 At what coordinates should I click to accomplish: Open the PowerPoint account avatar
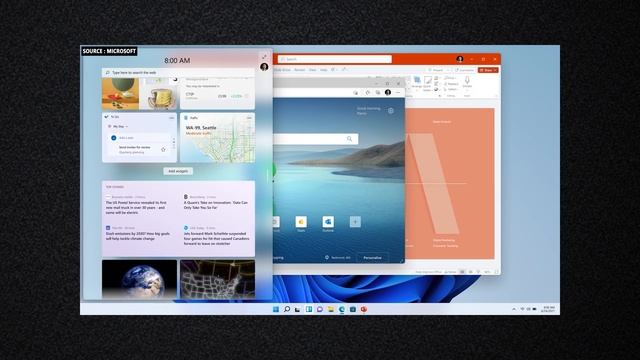click(460, 59)
